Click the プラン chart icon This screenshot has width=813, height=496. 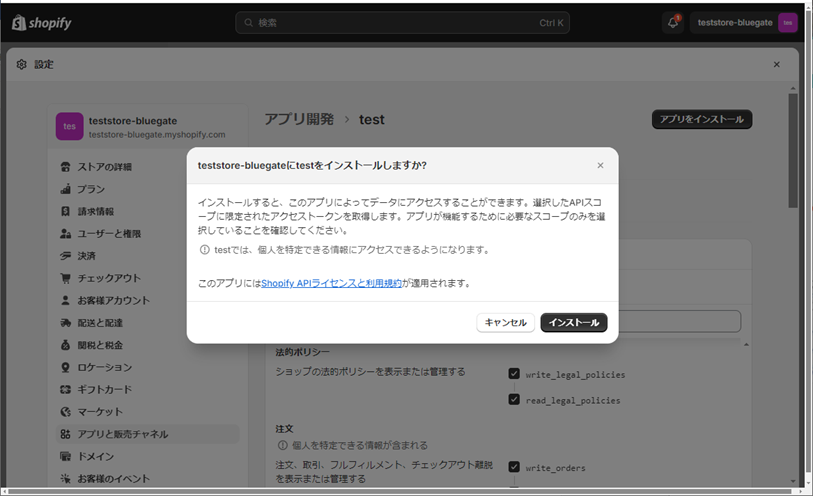66,189
